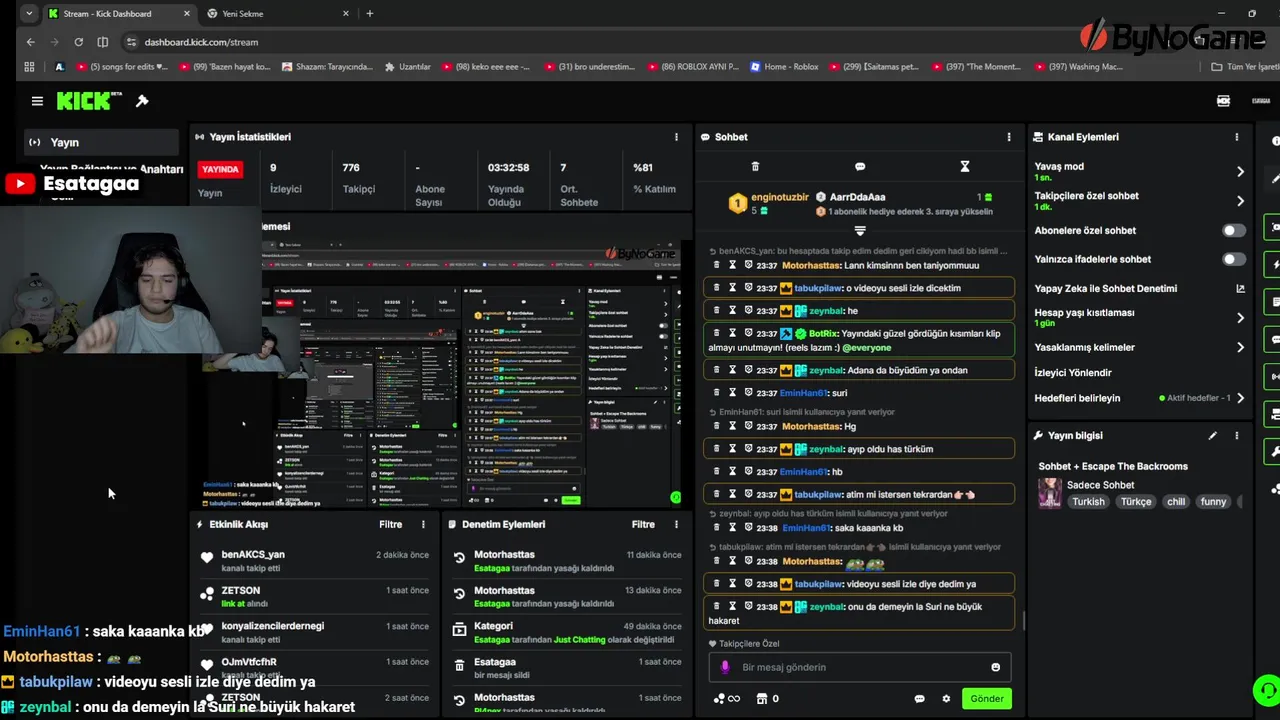The width and height of the screenshot is (1280, 720).
Task: Expand Yavaş mod settings chevron
Action: 1240,172
